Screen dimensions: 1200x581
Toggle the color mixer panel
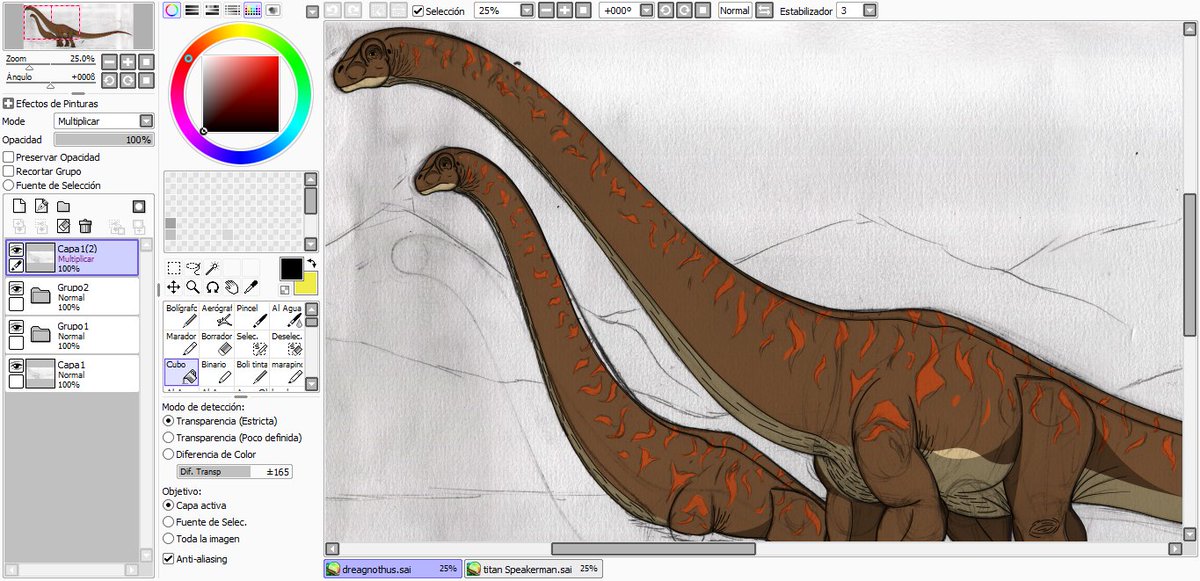point(232,9)
